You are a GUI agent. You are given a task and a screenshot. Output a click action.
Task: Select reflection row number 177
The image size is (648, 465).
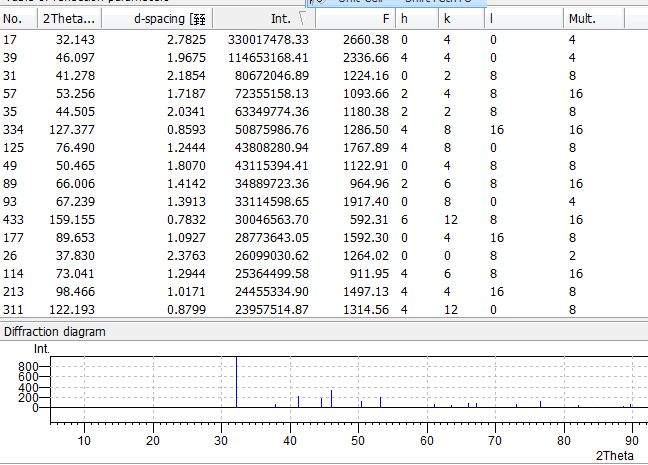[324, 238]
